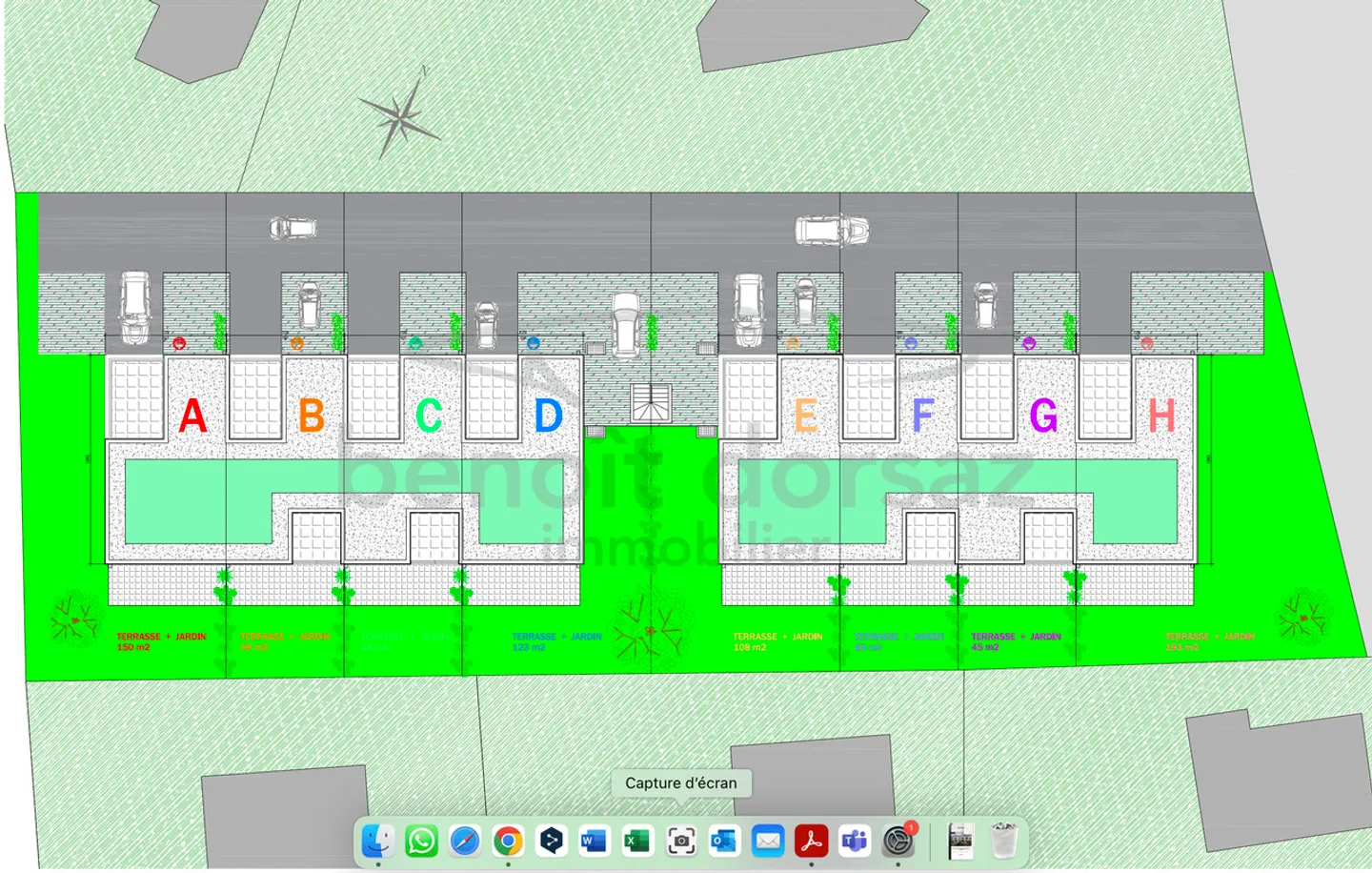Open the dark blue connected-nodes app
The image size is (1372, 873).
tap(551, 842)
